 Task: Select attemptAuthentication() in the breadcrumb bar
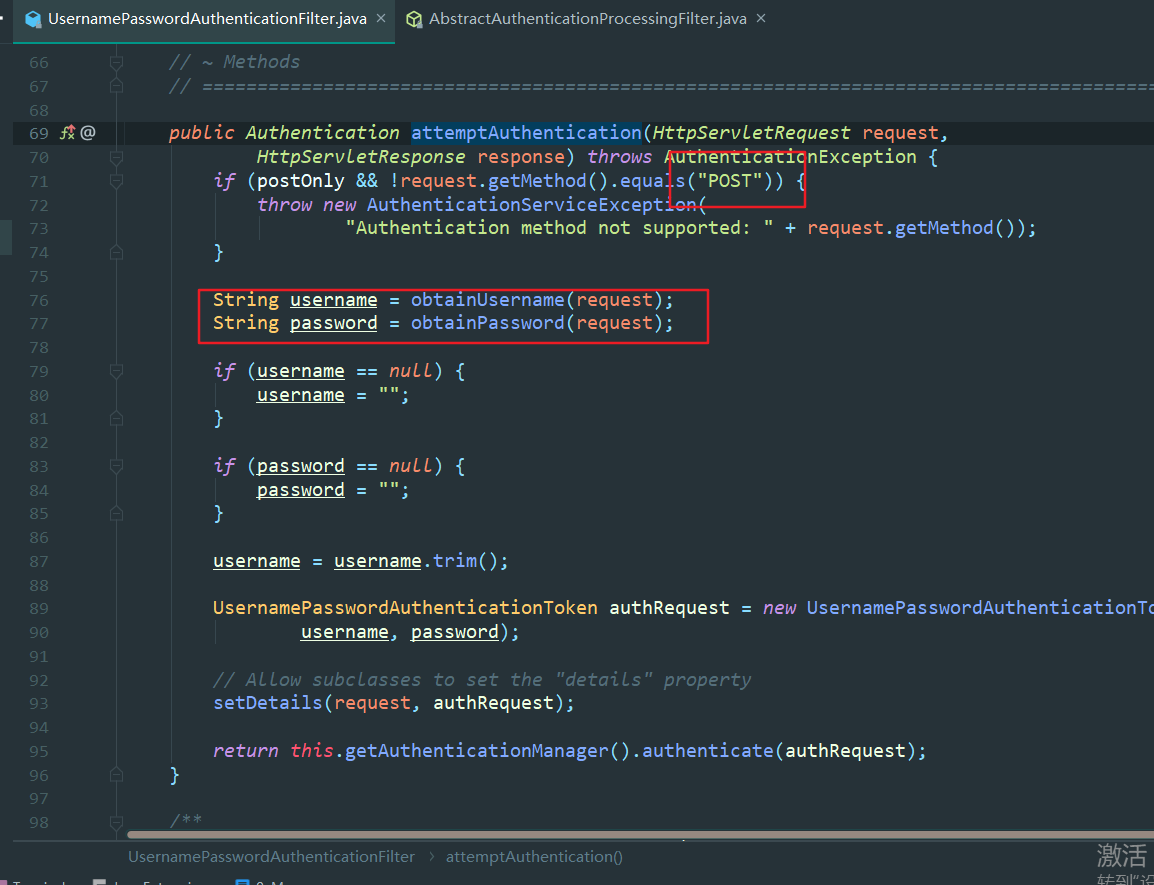click(534, 857)
